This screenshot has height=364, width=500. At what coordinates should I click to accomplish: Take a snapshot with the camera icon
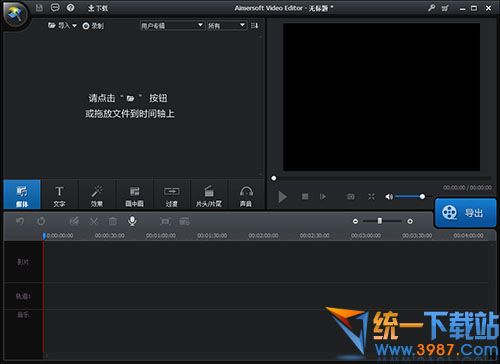coord(351,197)
